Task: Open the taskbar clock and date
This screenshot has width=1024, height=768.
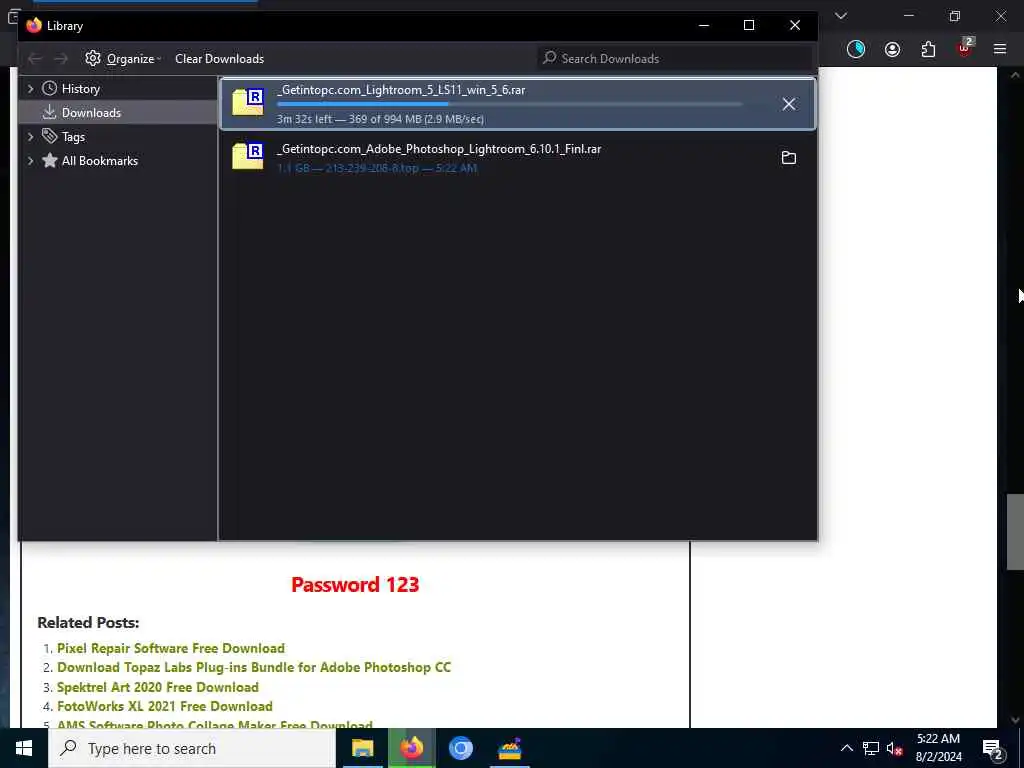Action: [938, 748]
